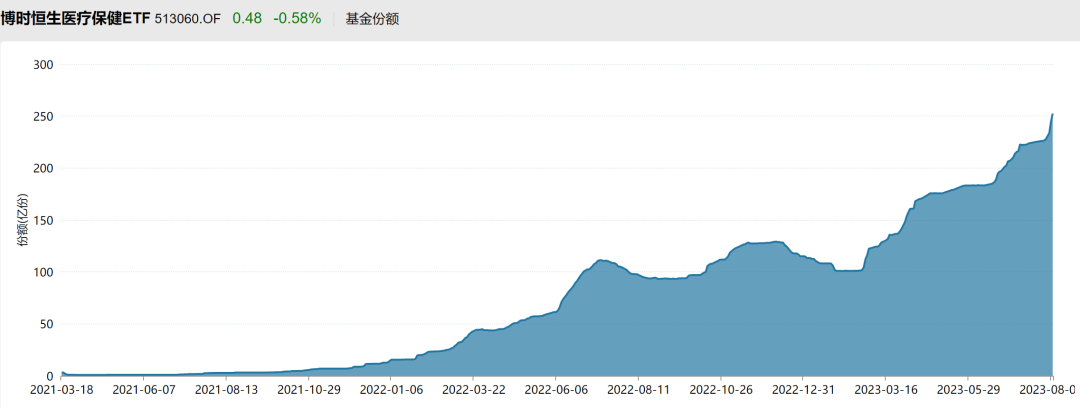
Task: Click the price value 0.48
Action: (x=247, y=19)
